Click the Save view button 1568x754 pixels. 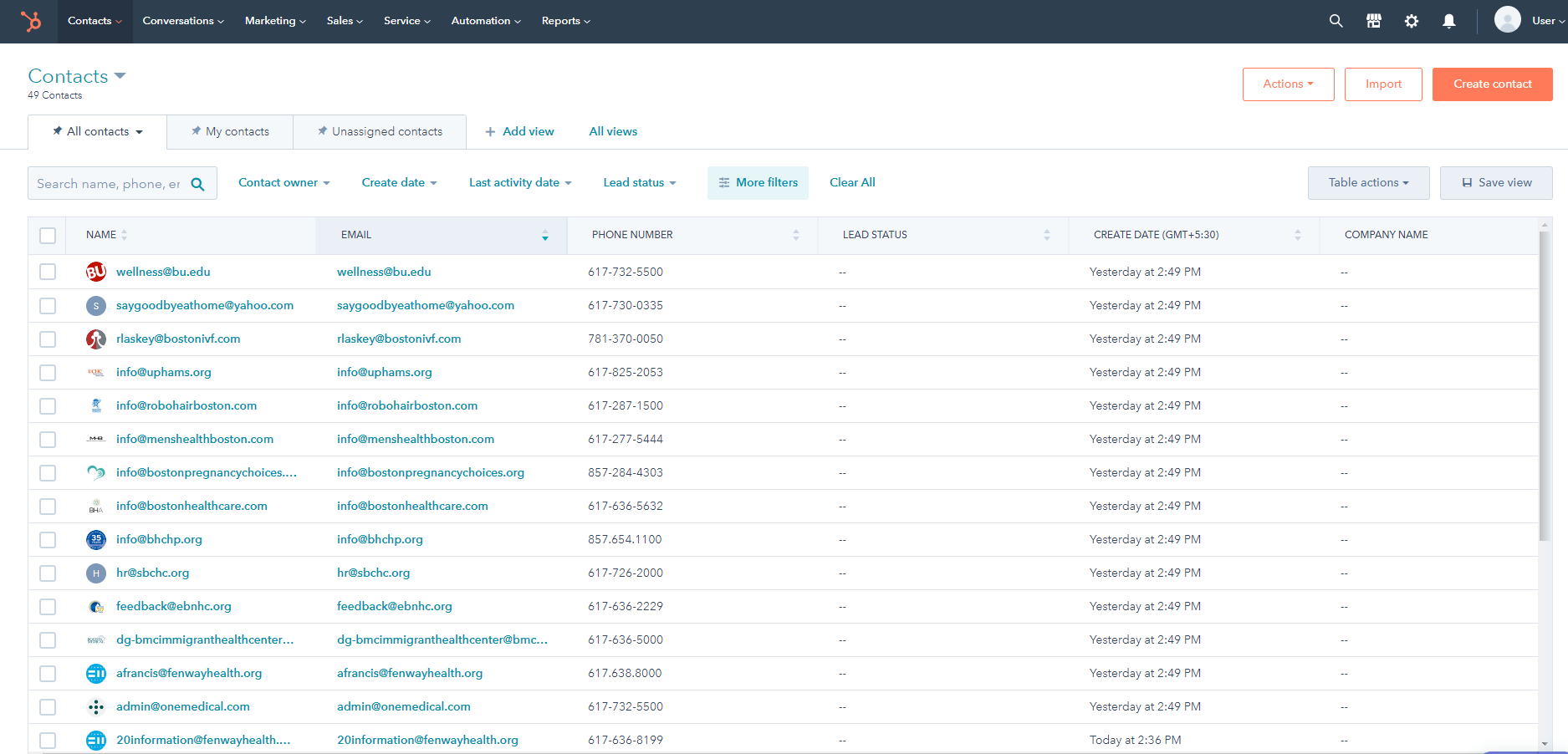(x=1496, y=183)
